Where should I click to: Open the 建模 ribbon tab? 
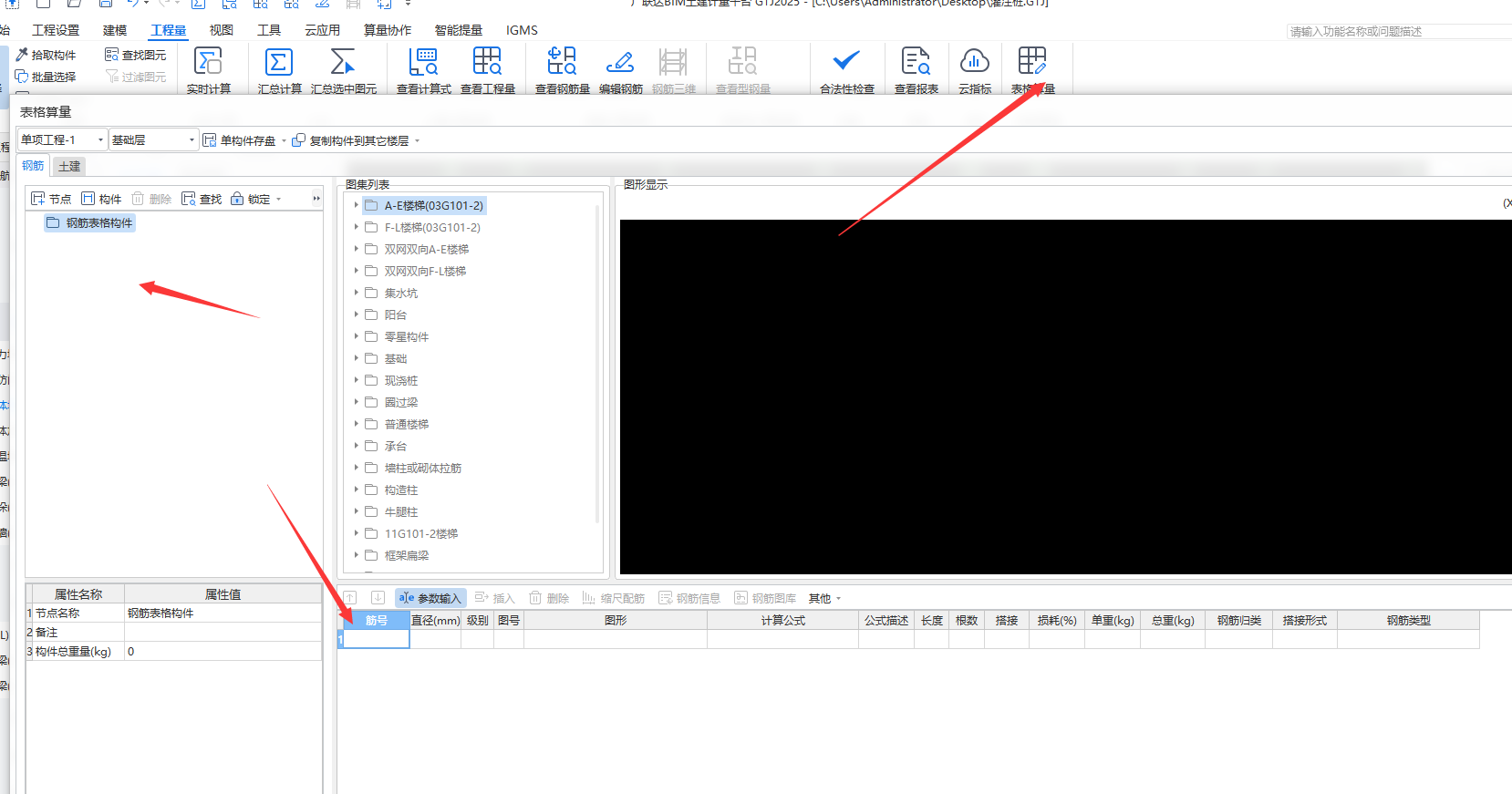[x=115, y=30]
